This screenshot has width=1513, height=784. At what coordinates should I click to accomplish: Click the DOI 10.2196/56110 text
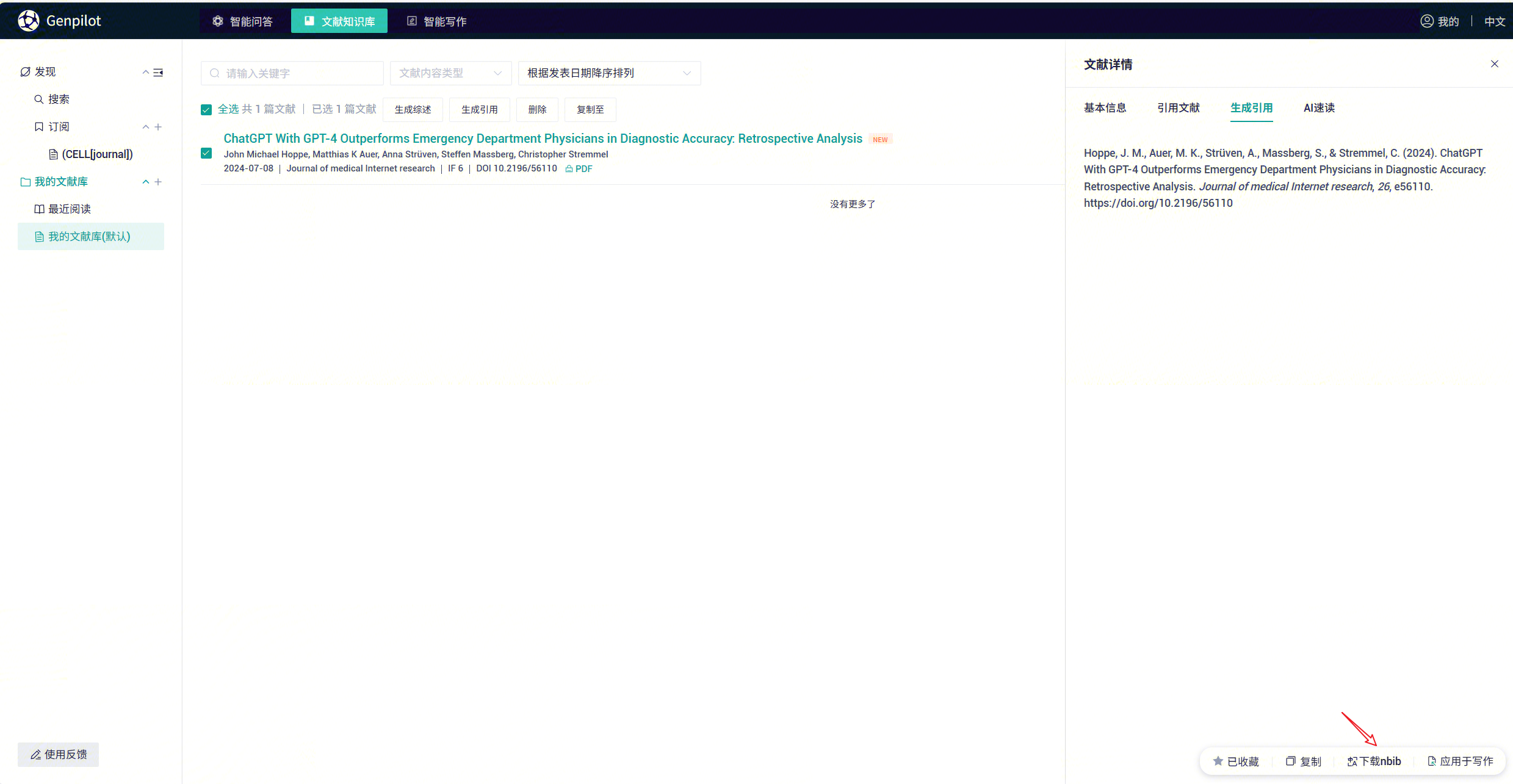[x=516, y=169]
